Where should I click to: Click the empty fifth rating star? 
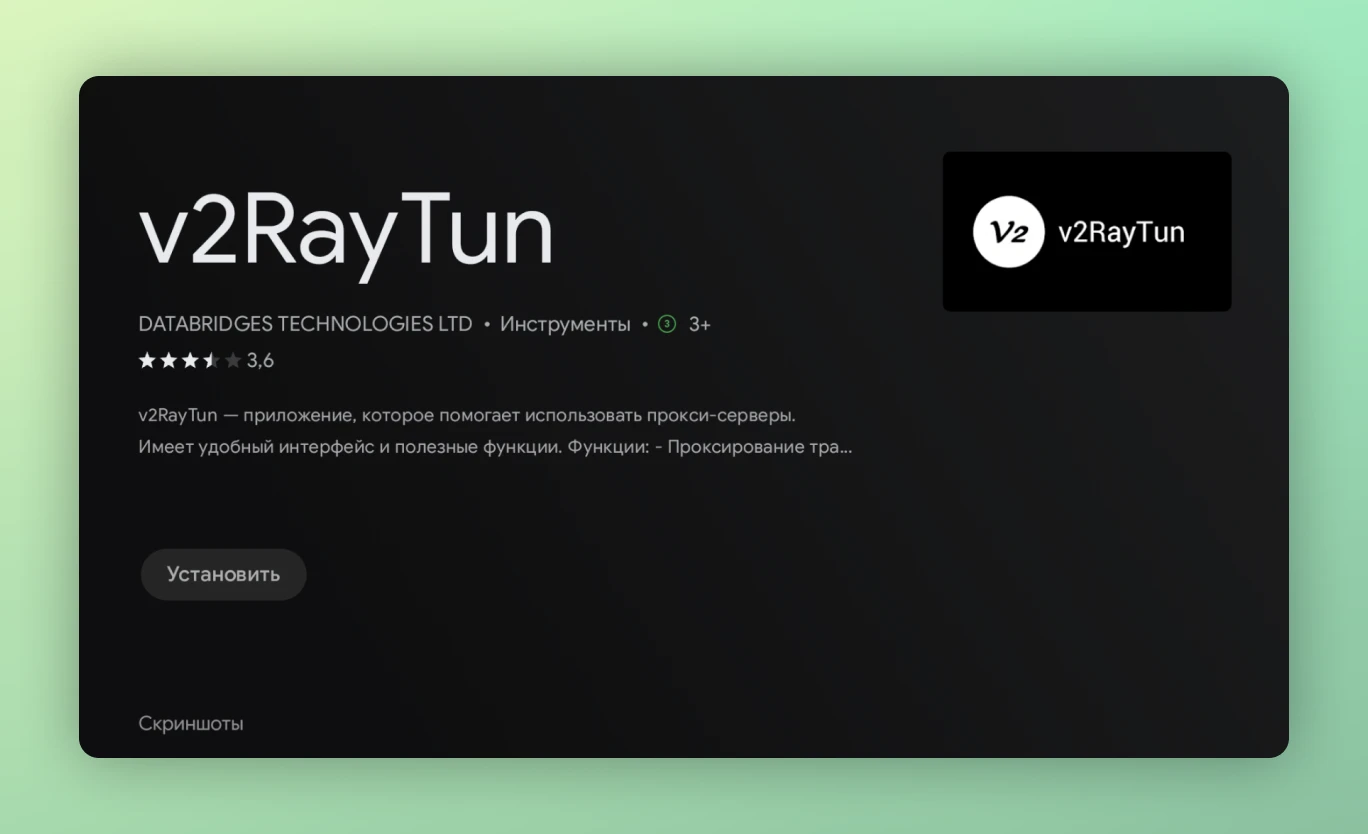click(x=233, y=361)
